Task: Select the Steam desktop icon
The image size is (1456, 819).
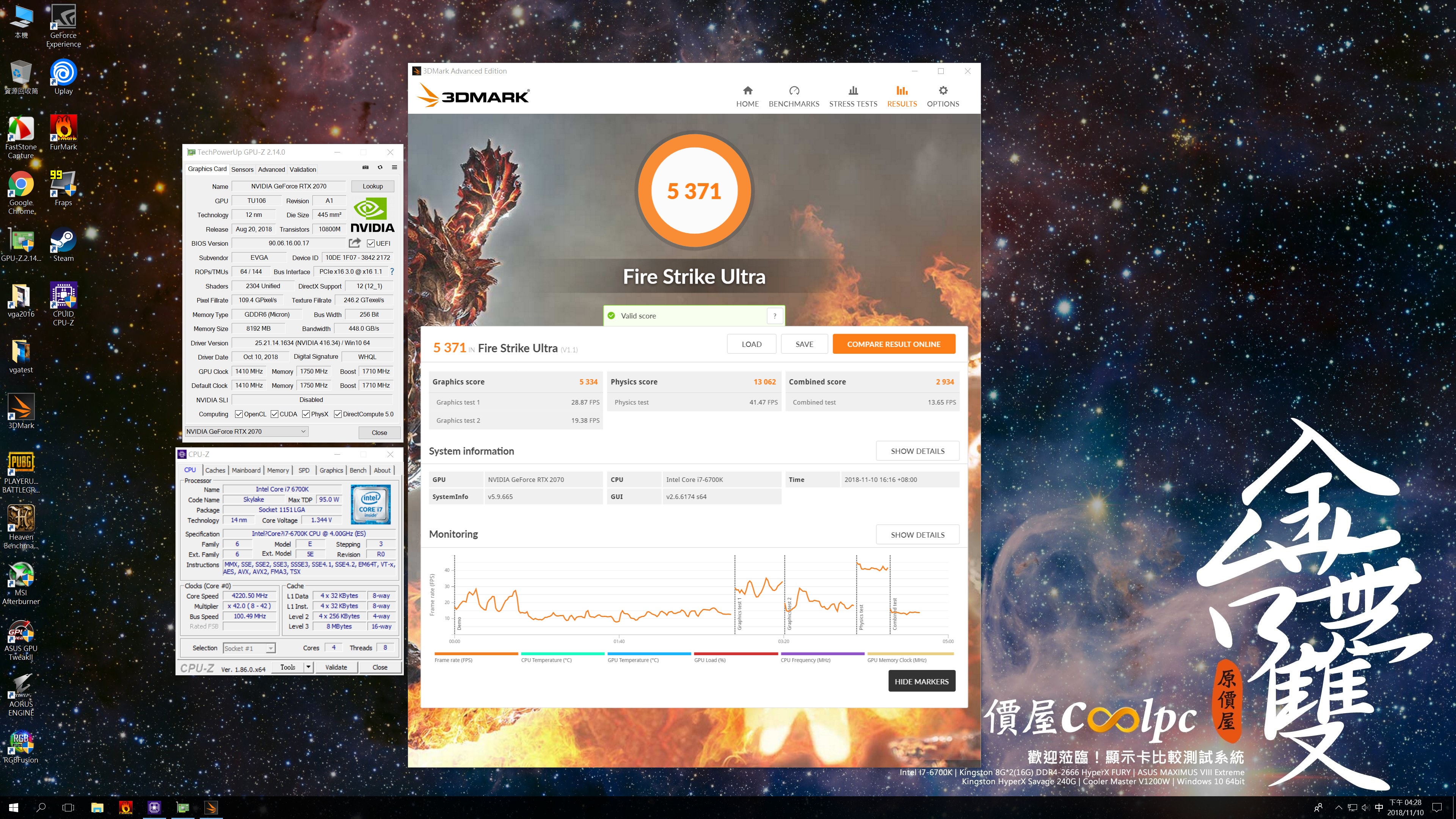Action: (x=63, y=244)
